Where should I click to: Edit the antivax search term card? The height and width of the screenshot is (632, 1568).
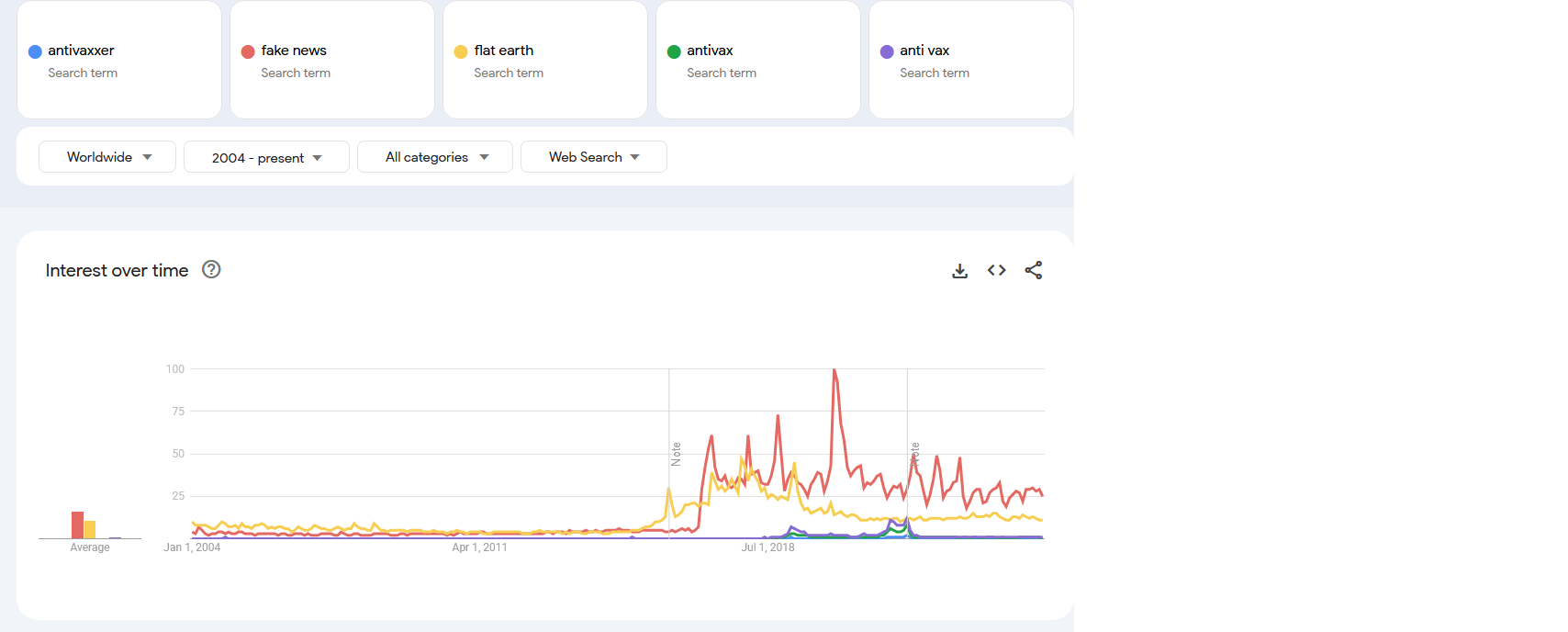(x=758, y=60)
